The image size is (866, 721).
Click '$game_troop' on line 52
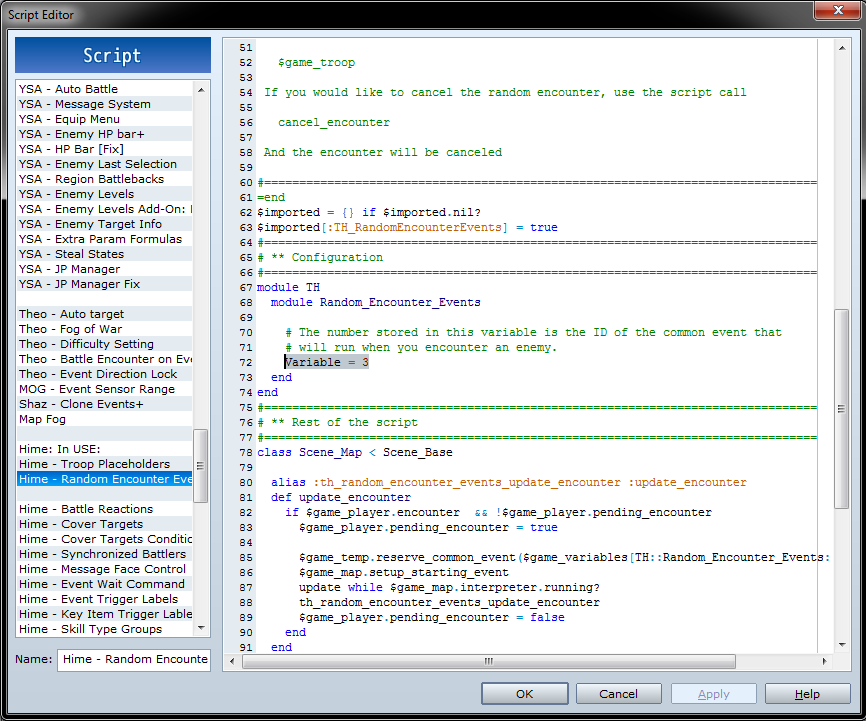point(316,62)
